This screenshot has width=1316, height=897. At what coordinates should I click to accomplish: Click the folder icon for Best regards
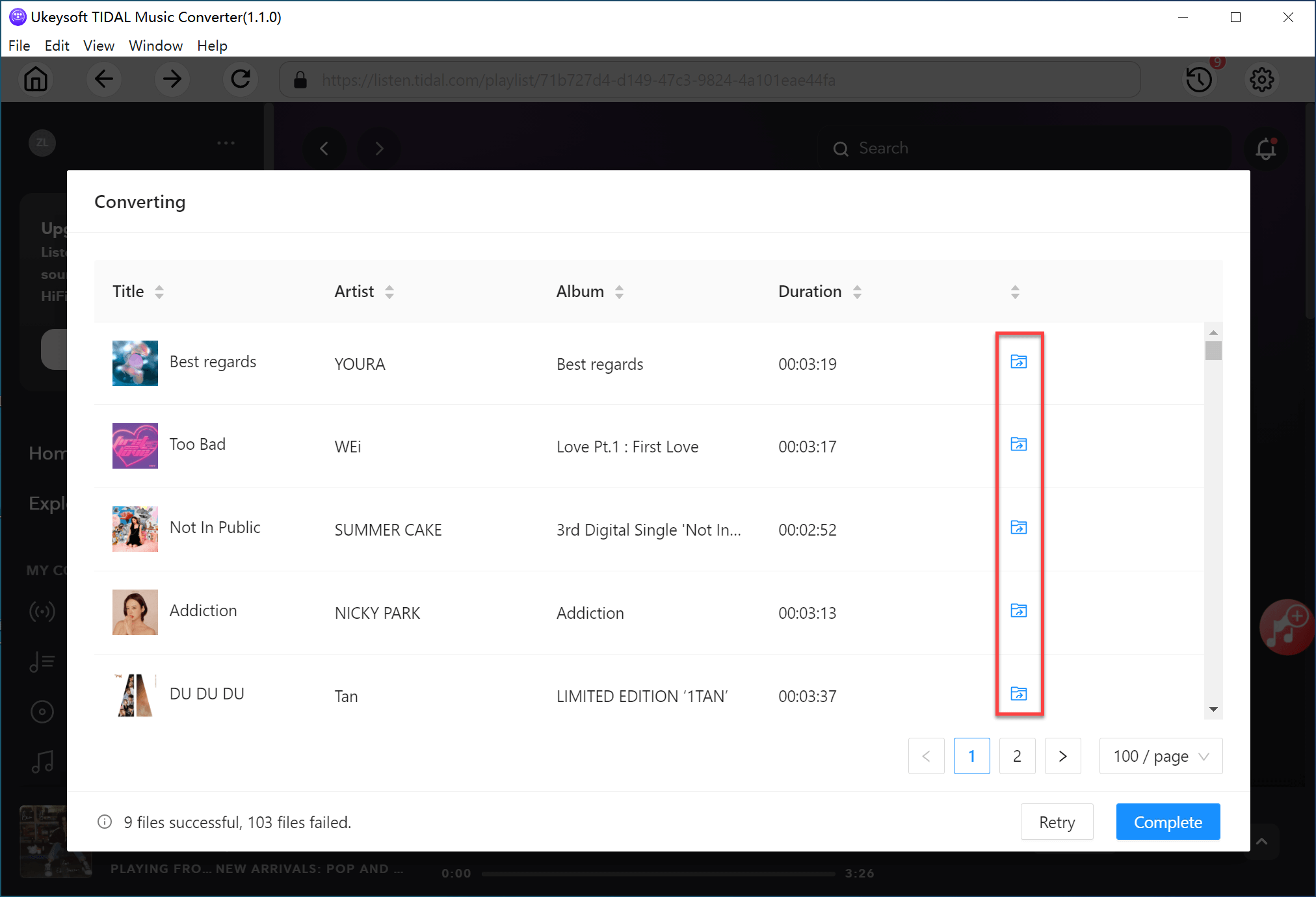pos(1019,361)
